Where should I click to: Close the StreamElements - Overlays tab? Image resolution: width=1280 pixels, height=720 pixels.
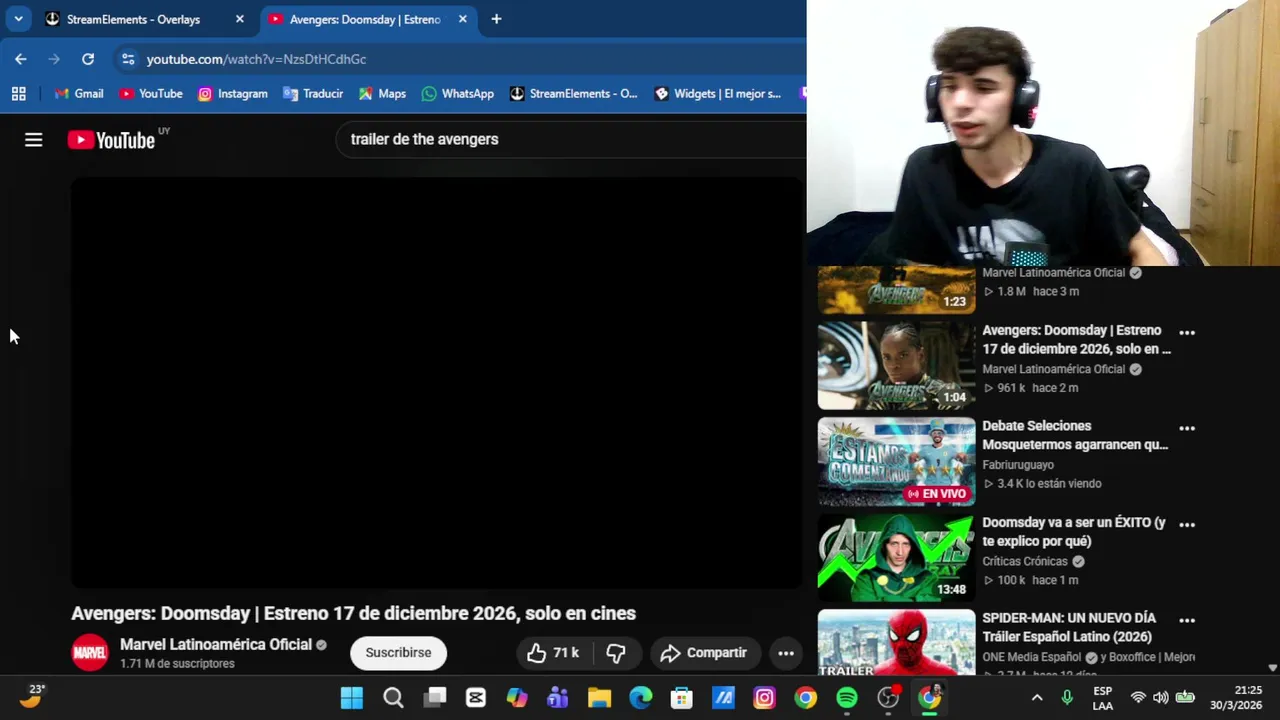click(240, 19)
